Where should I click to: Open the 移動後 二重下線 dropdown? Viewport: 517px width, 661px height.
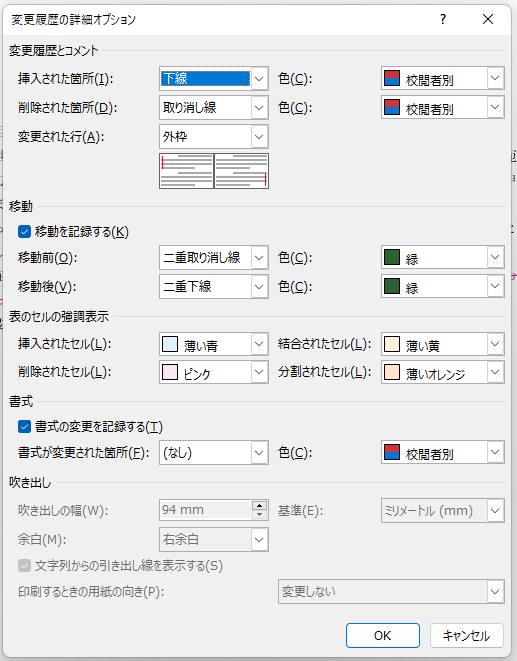point(214,287)
